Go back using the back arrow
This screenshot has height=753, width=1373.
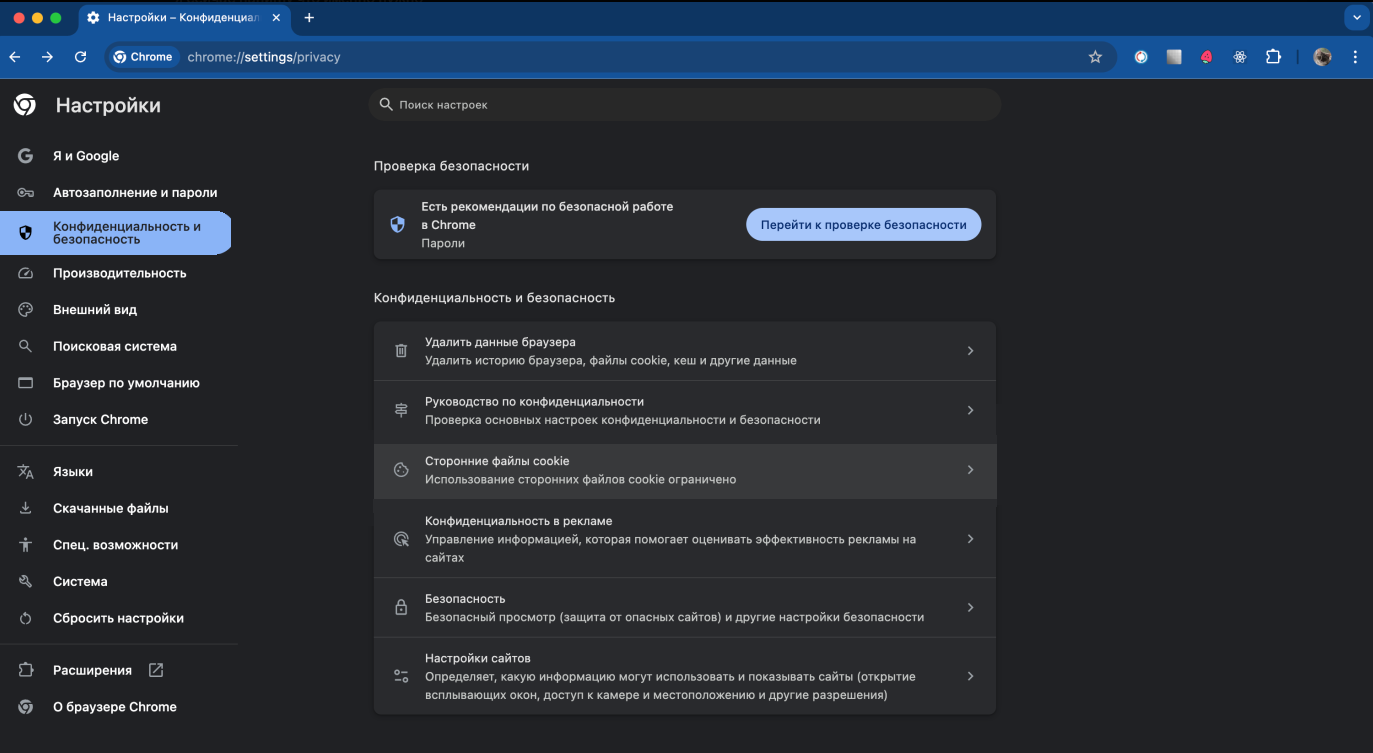(x=15, y=57)
